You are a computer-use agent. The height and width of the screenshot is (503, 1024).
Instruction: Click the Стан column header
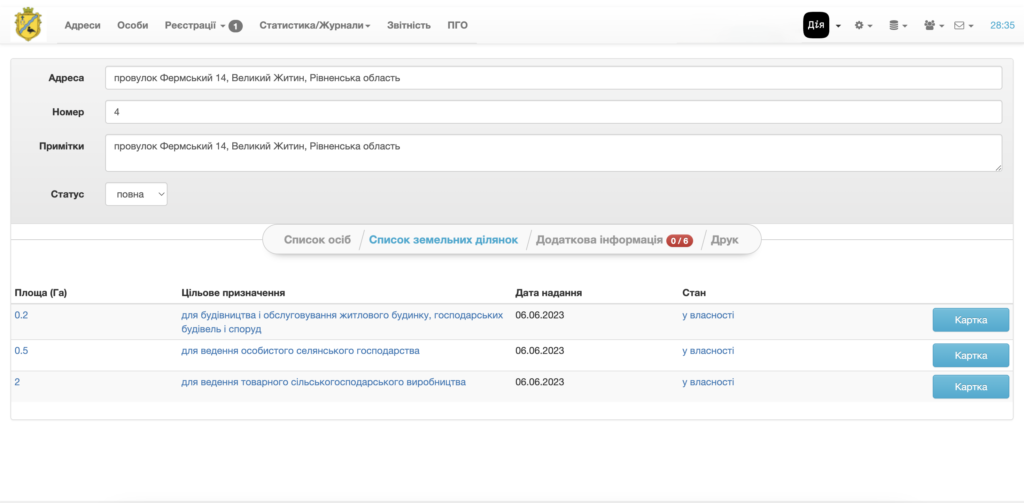point(694,293)
